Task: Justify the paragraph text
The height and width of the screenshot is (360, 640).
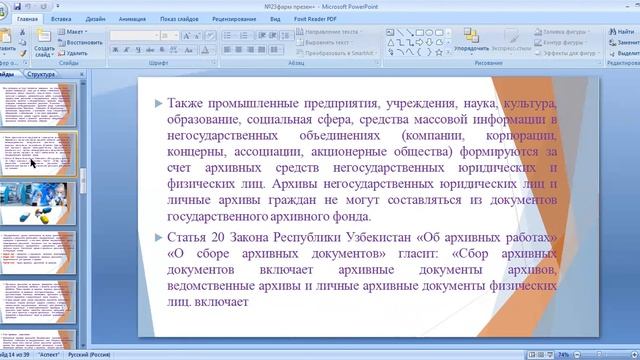Action: point(262,50)
